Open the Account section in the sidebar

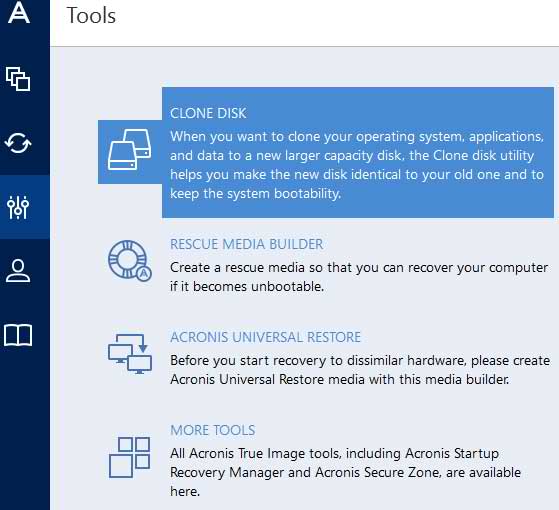18,271
